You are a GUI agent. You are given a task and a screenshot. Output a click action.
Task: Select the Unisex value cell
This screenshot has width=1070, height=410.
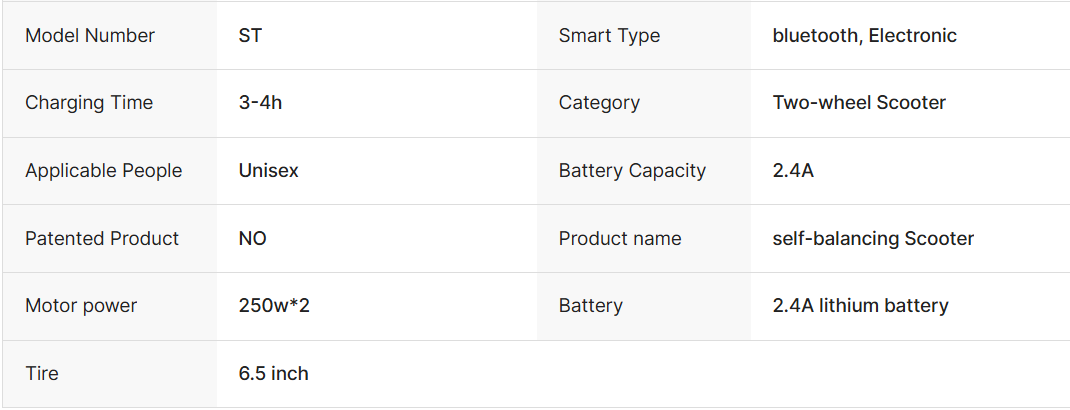[x=269, y=171]
